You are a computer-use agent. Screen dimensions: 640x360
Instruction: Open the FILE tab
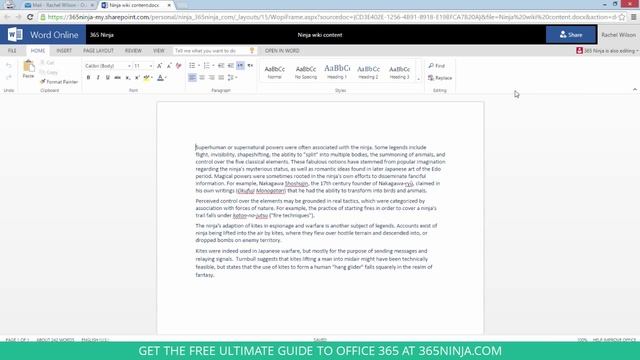12,51
